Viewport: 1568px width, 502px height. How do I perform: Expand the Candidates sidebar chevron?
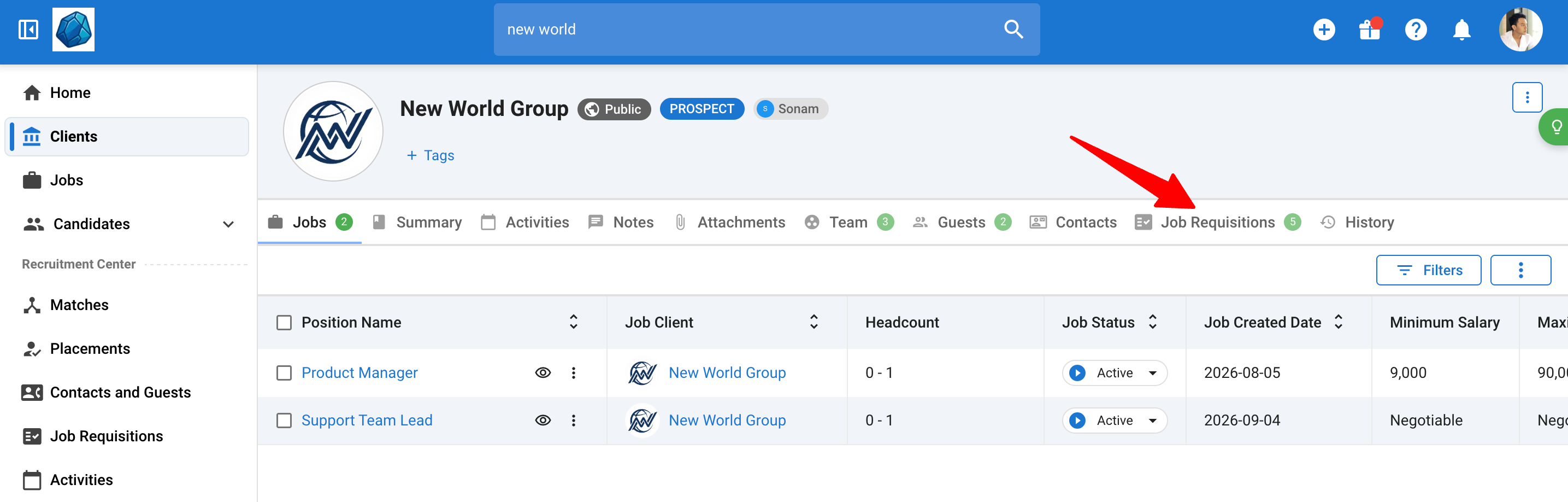[x=228, y=224]
